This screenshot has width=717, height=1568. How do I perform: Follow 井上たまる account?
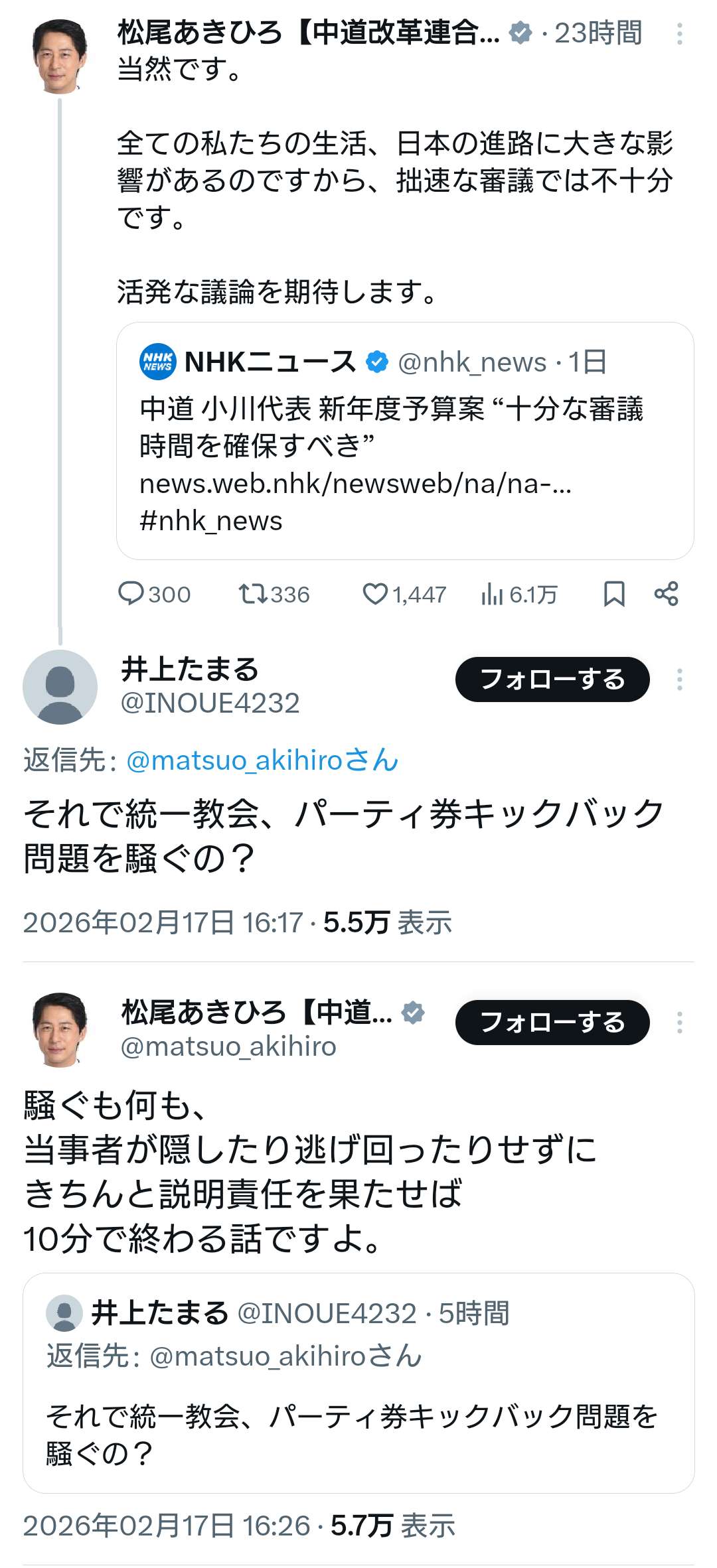[x=552, y=679]
